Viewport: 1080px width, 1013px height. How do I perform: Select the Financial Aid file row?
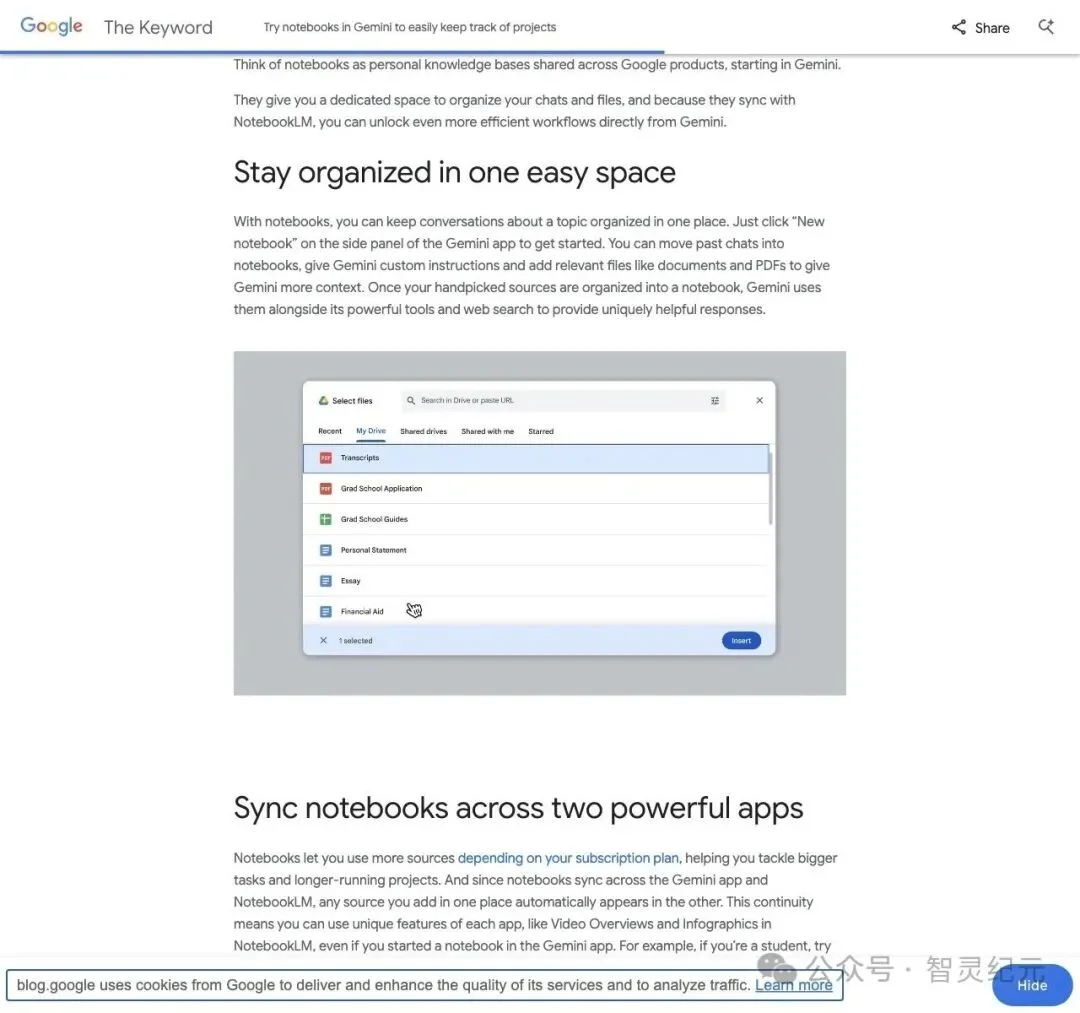[450, 611]
